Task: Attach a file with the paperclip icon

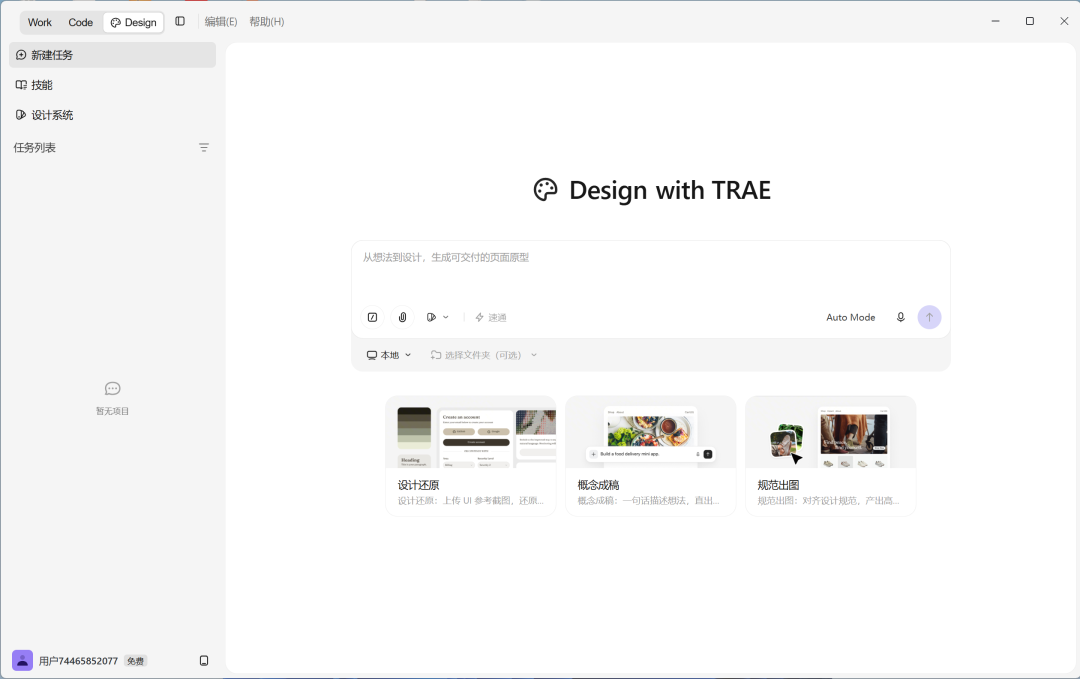Action: (x=403, y=317)
